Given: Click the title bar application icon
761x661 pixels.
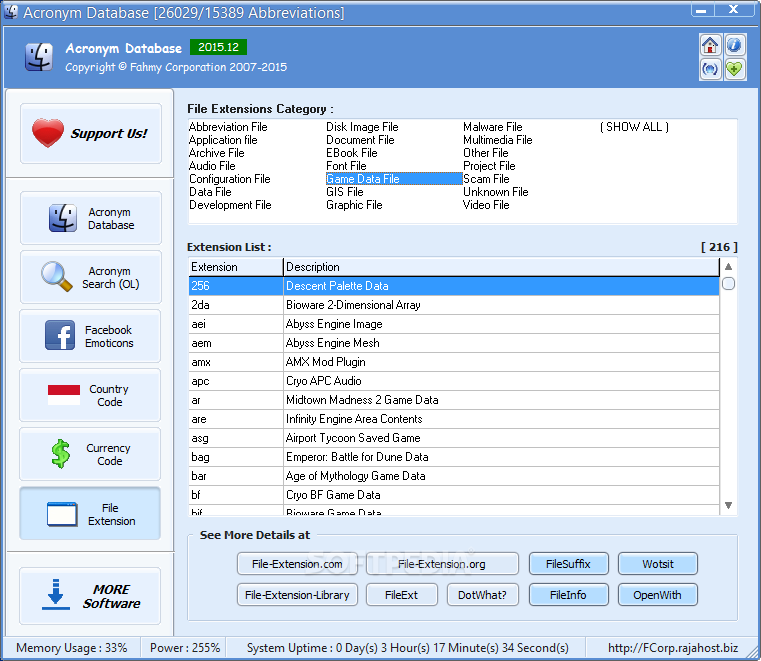Looking at the screenshot, I should click(10, 12).
